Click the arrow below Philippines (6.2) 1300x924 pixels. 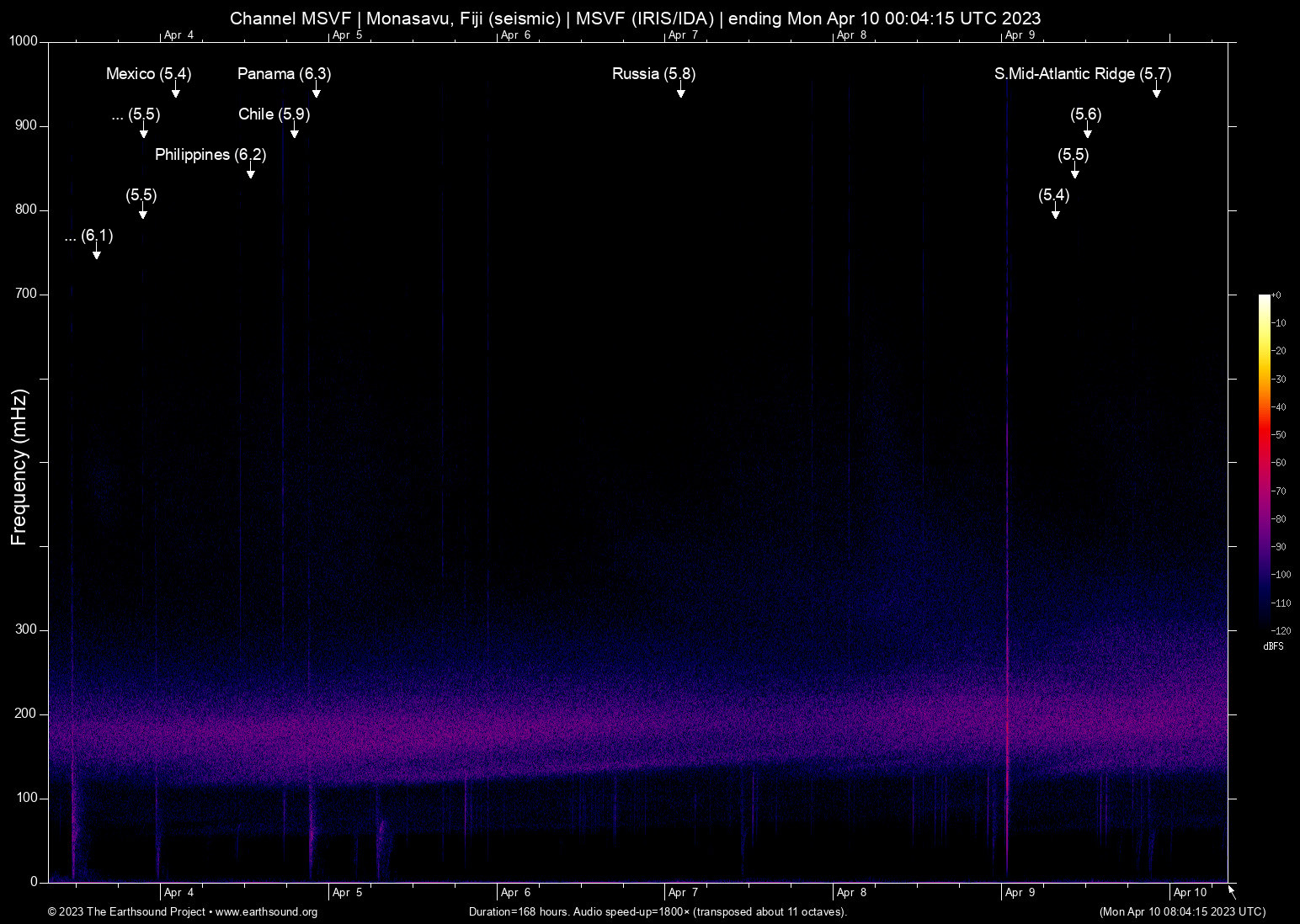click(250, 173)
